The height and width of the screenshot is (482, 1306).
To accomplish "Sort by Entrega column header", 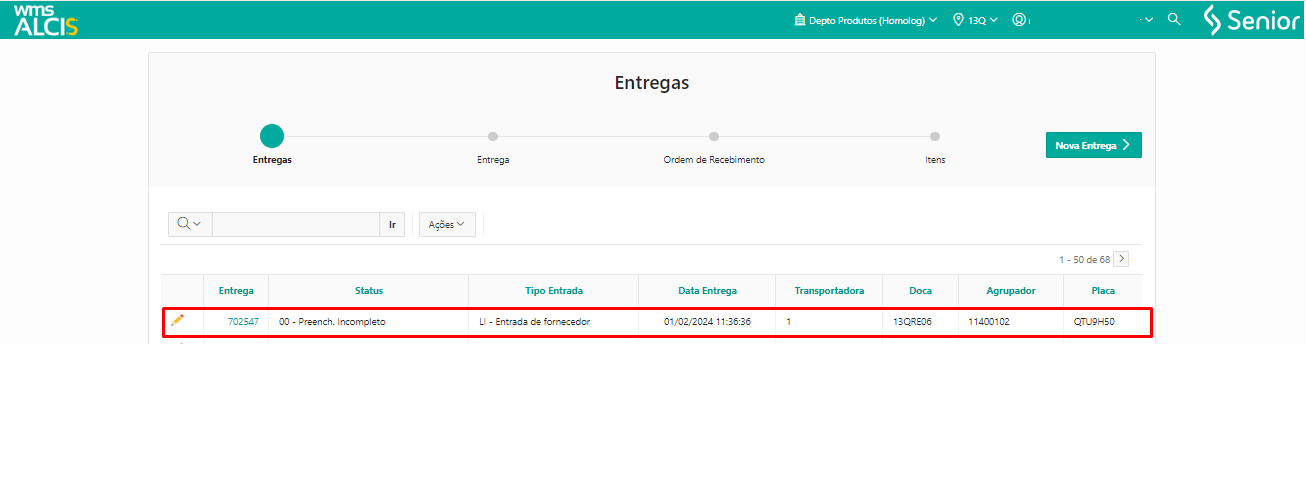I will pyautogui.click(x=236, y=291).
